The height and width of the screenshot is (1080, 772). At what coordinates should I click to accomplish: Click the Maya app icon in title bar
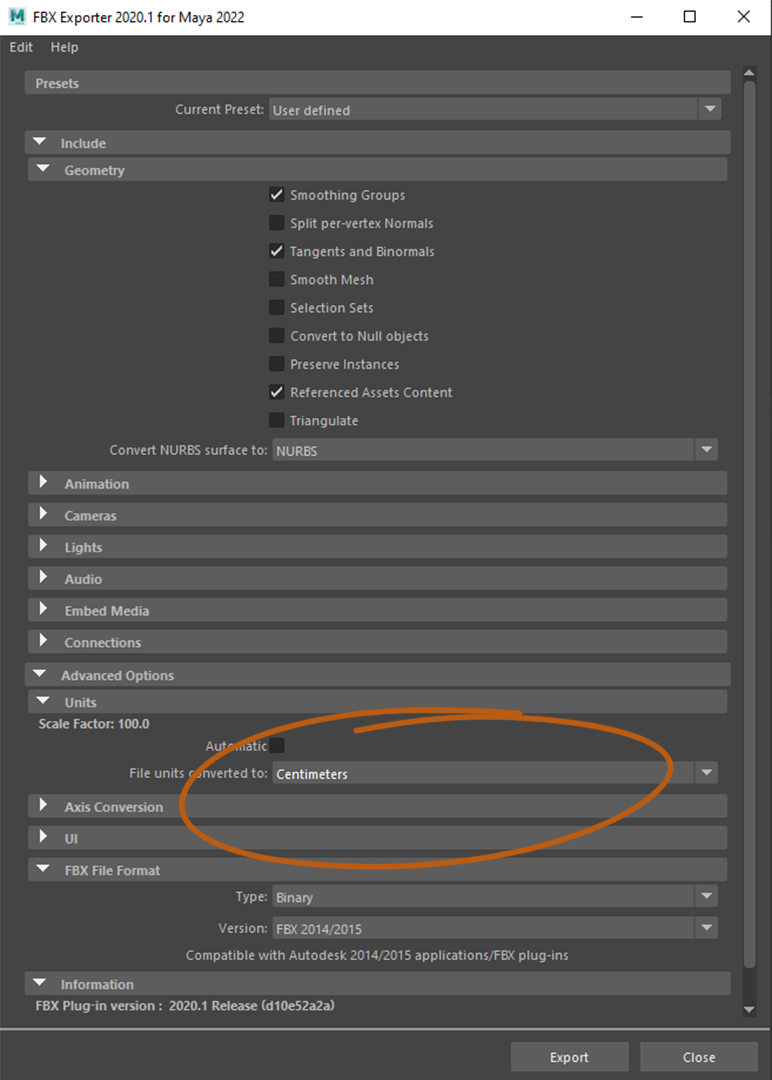point(17,17)
